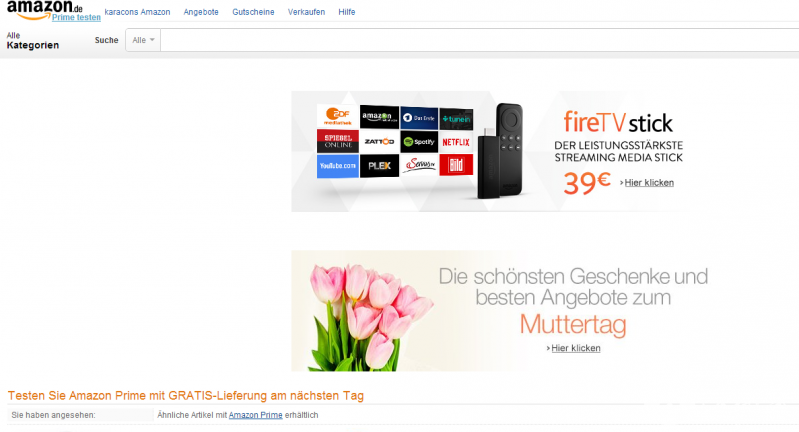Screen dimensions: 799x432
Task: Open the ZDF mediathek app tile
Action: click(337, 116)
